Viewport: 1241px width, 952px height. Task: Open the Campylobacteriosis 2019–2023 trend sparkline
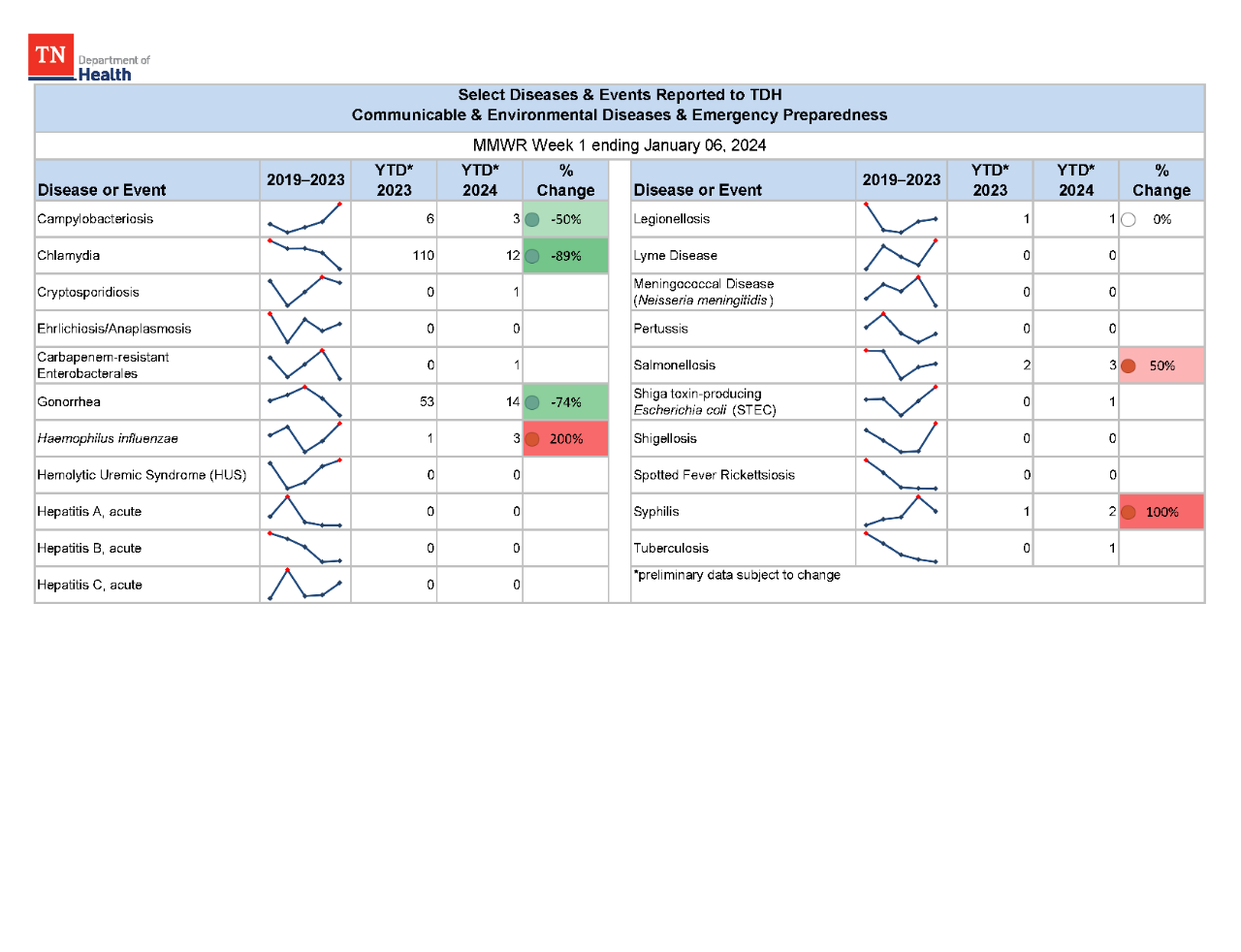pyautogui.click(x=304, y=219)
